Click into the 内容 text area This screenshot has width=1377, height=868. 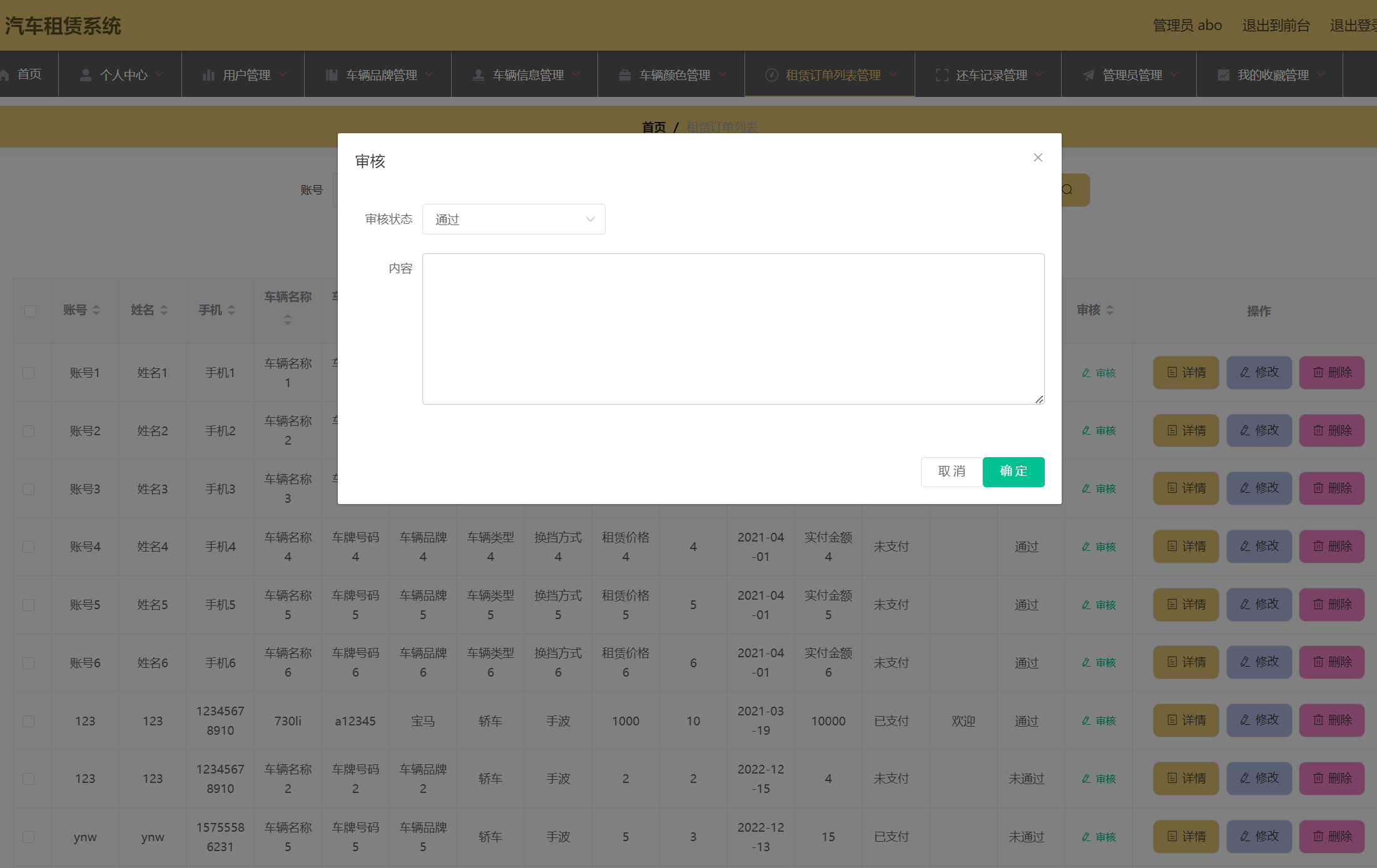pyautogui.click(x=733, y=328)
